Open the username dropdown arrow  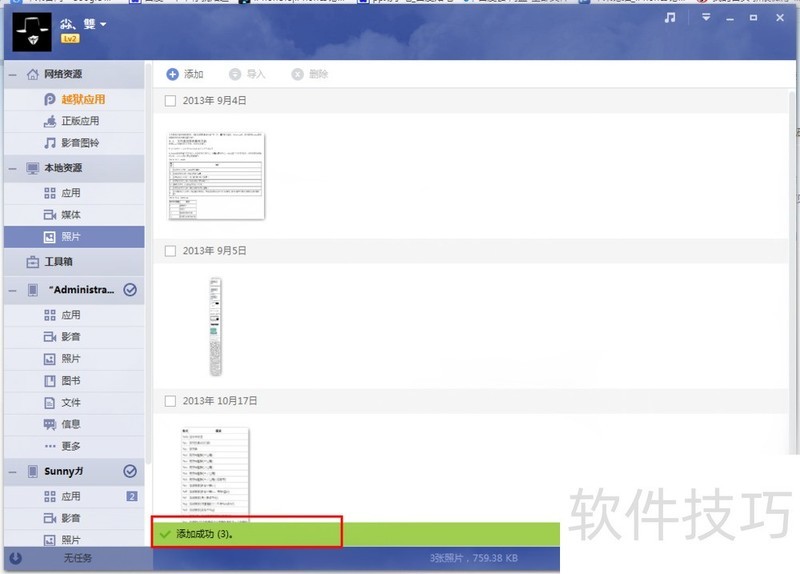point(103,24)
